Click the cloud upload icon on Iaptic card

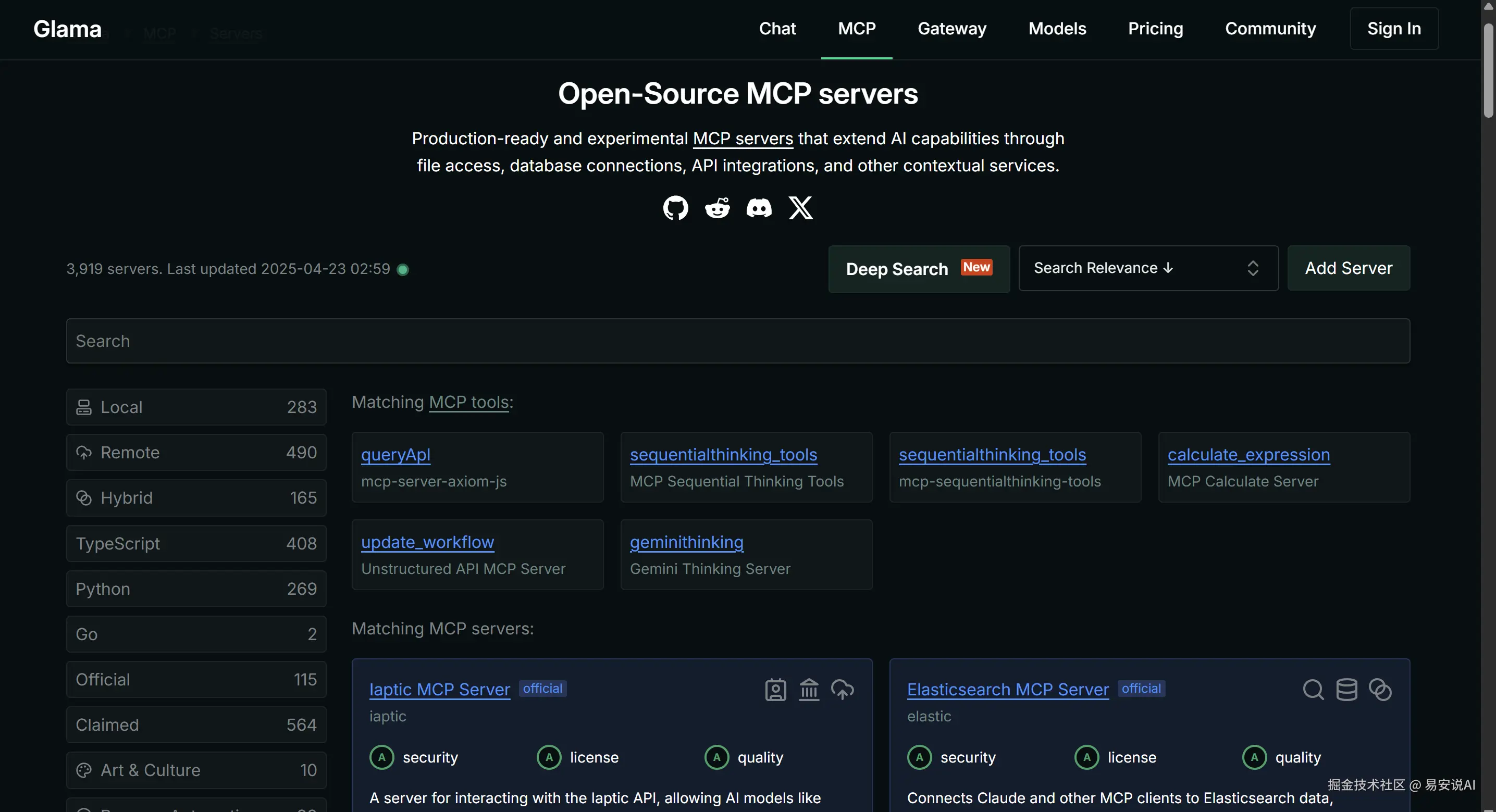842,690
